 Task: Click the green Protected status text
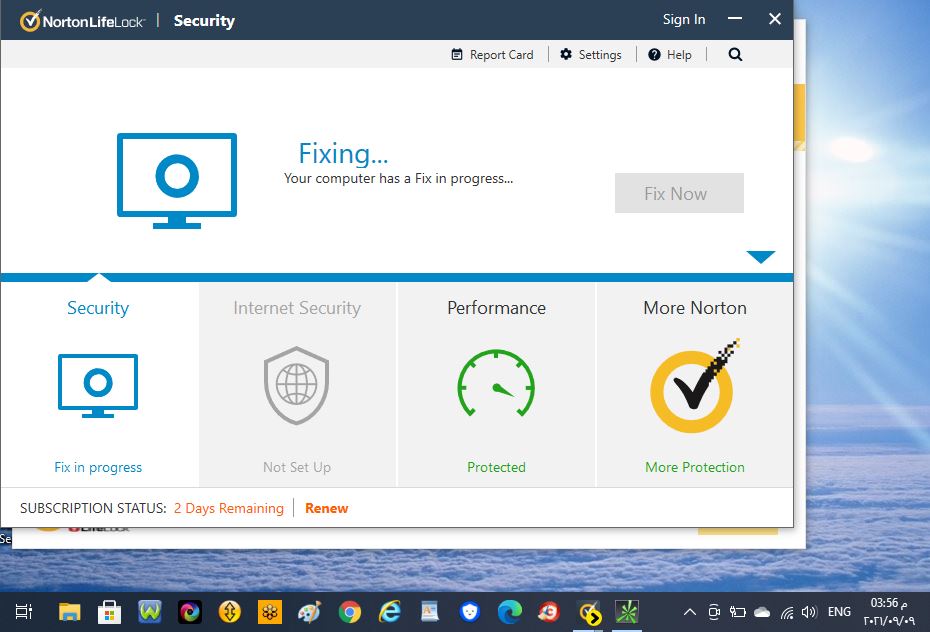[x=496, y=467]
